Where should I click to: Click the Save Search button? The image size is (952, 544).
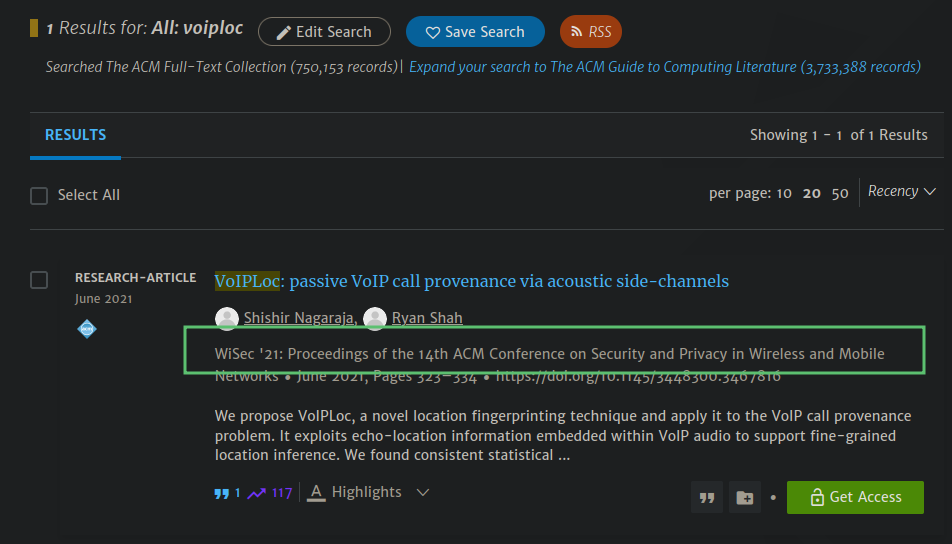[x=475, y=32]
